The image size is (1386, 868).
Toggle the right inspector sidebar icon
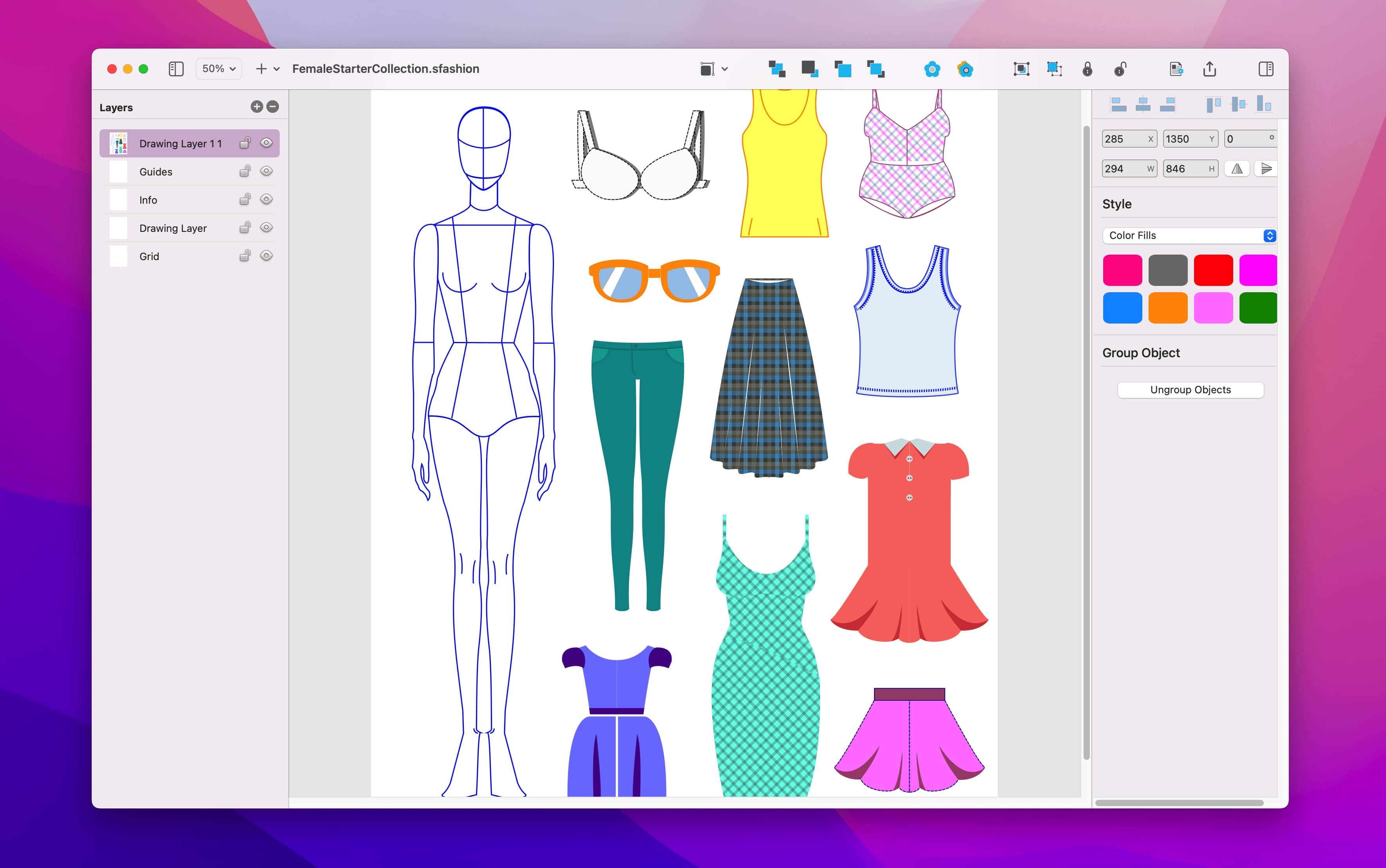tap(1265, 69)
